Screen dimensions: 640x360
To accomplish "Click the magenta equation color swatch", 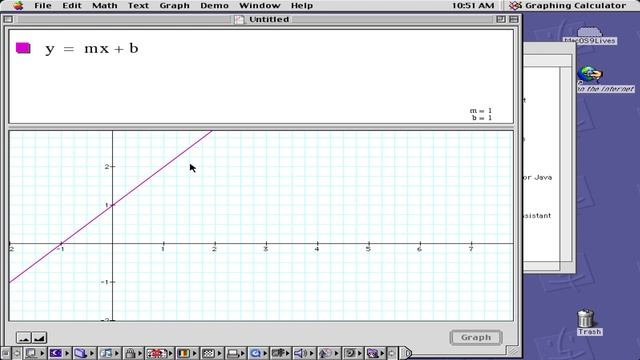I will point(23,48).
